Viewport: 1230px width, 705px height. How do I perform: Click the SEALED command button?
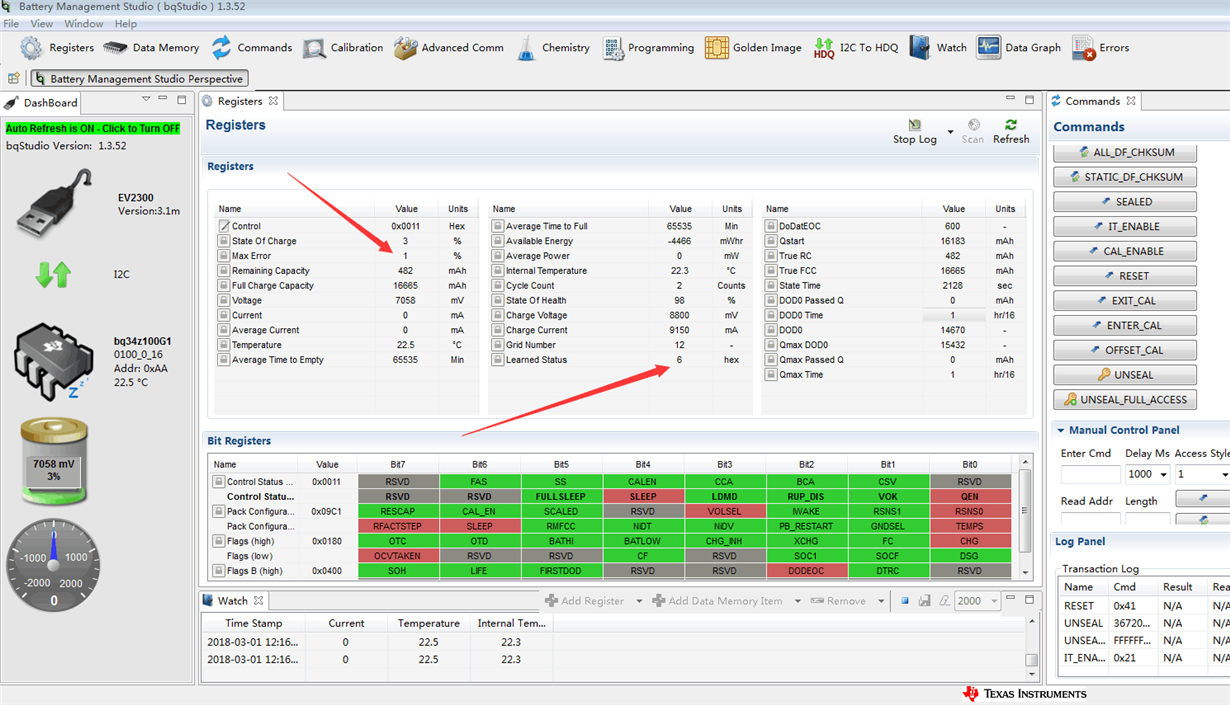point(1124,201)
